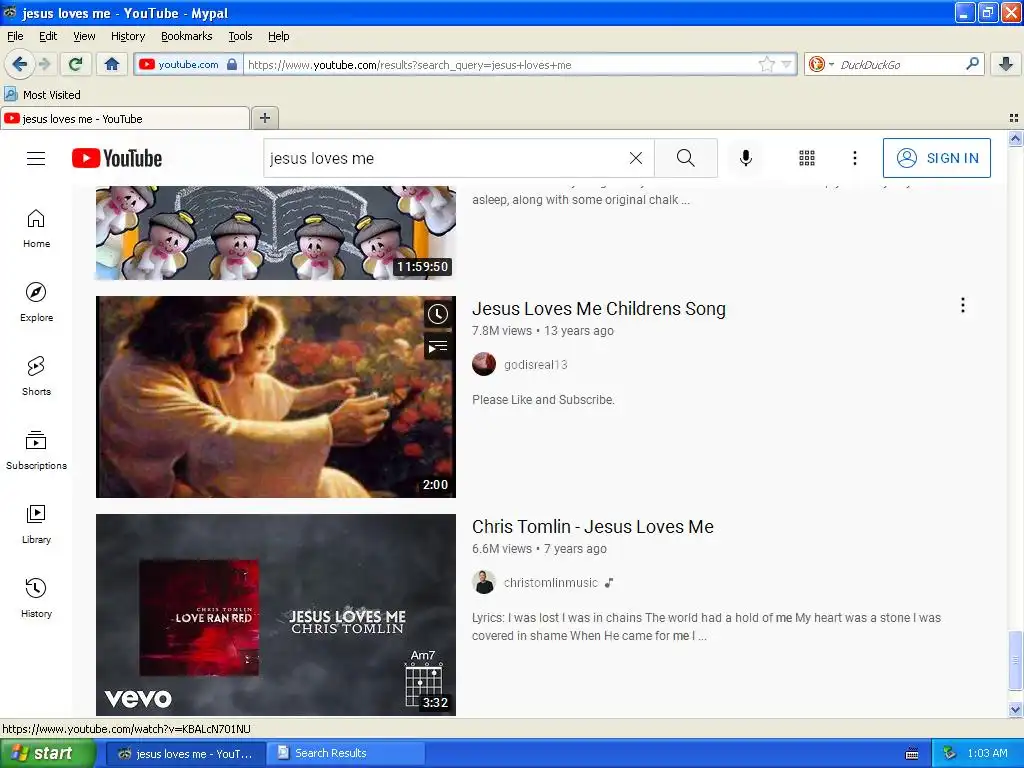
Task: Click the page scrollbar down arrow
Action: pyautogui.click(x=1015, y=709)
